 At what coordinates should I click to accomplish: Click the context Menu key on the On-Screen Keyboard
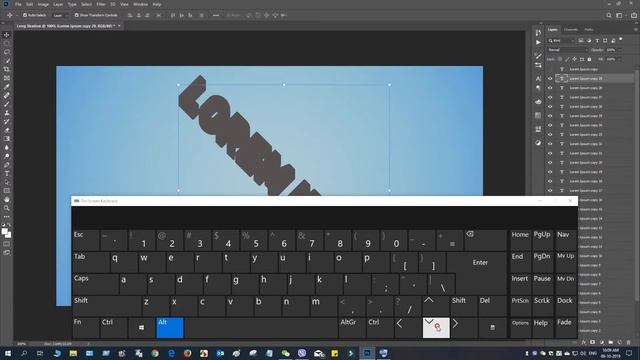[x=492, y=328]
